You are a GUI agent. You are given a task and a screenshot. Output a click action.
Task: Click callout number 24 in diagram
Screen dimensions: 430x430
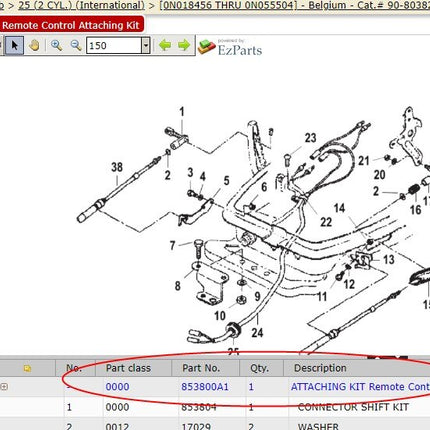tap(257, 332)
